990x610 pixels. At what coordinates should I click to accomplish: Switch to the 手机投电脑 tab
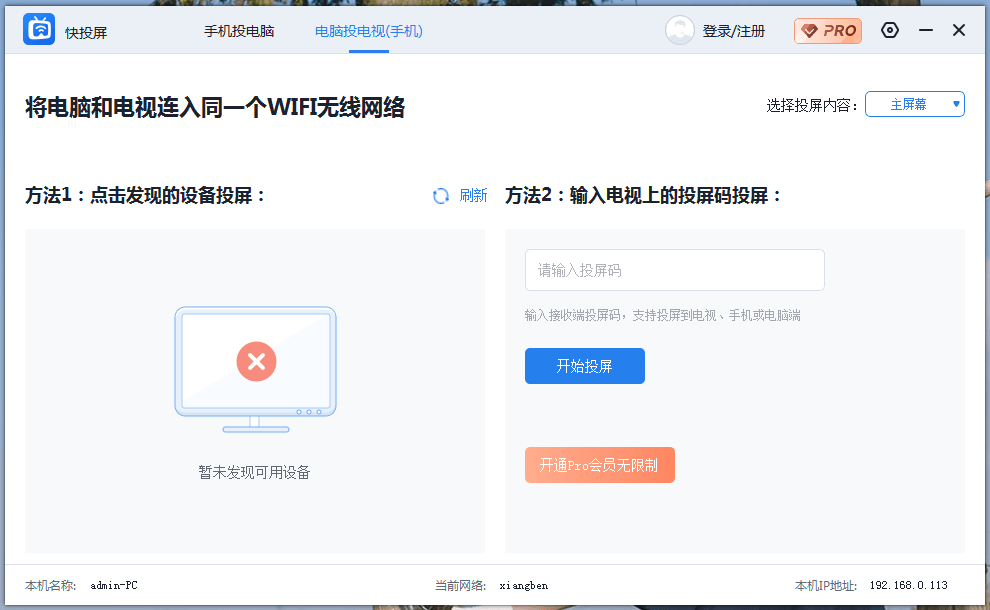point(239,30)
